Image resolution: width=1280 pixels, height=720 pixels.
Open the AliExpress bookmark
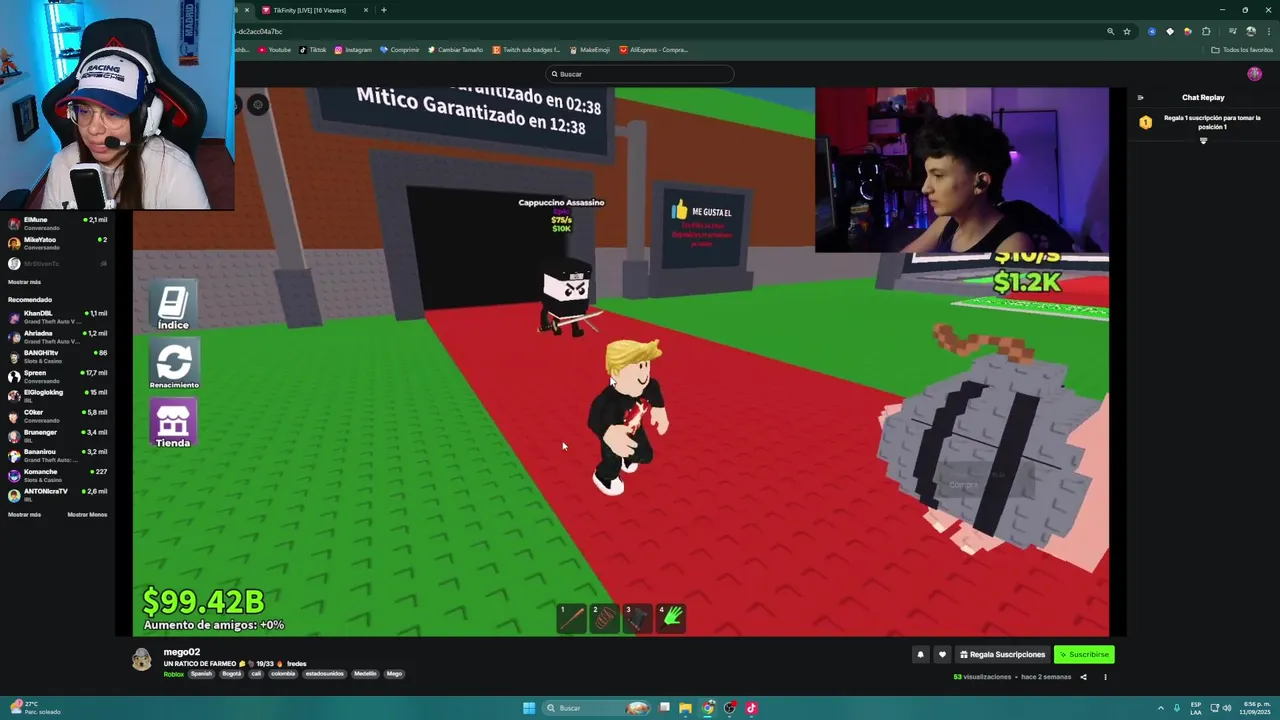654,50
